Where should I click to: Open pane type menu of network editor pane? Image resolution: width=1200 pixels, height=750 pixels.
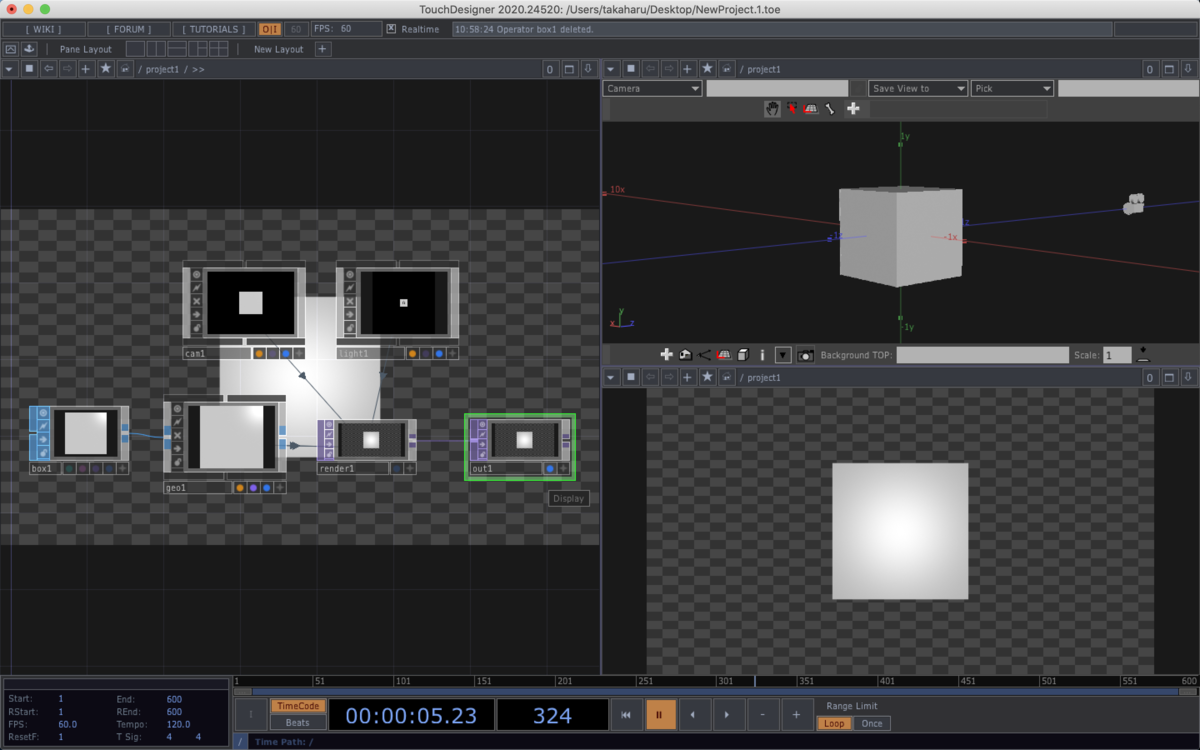point(10,69)
